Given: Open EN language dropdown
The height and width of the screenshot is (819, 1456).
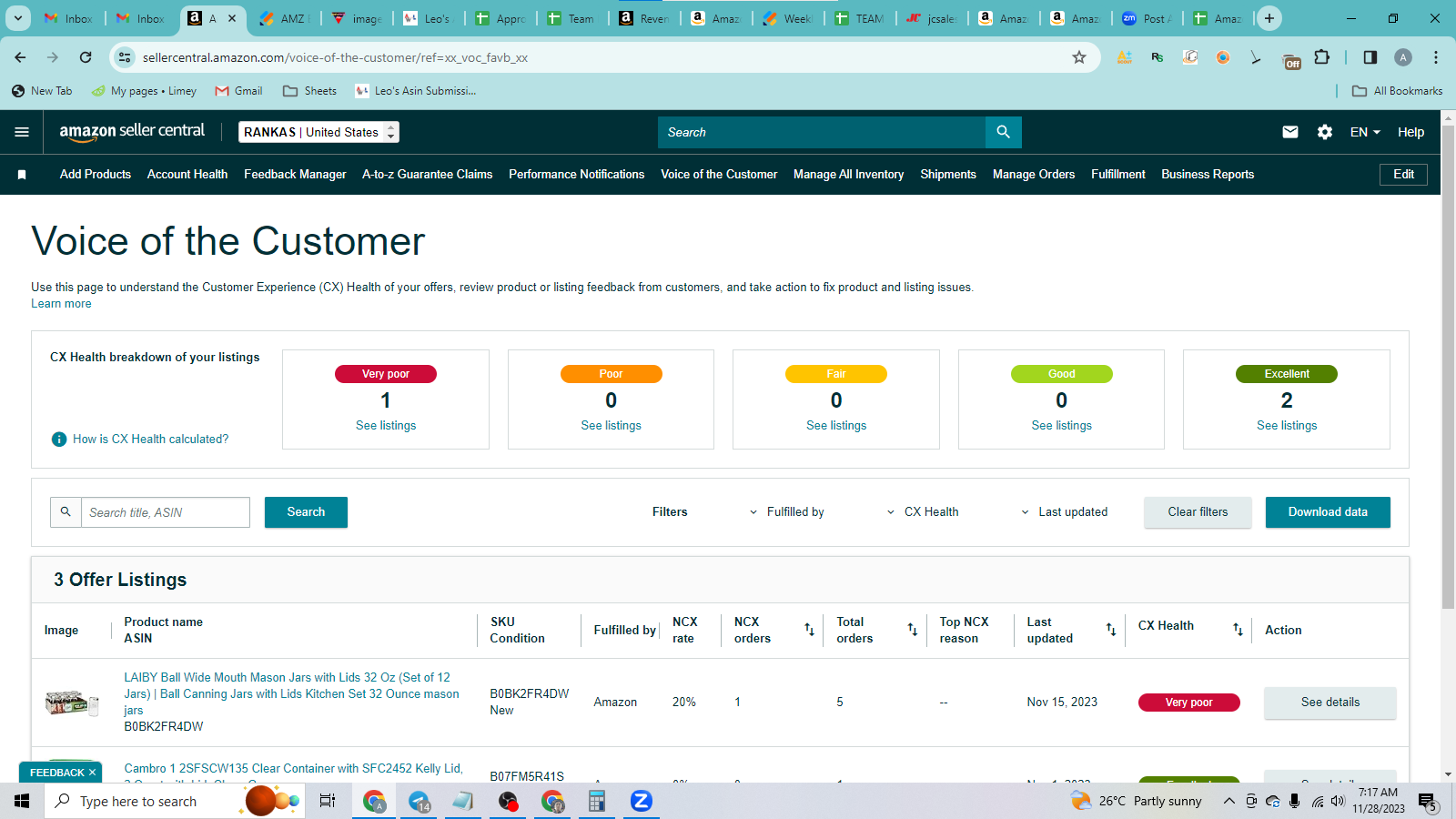Looking at the screenshot, I should [1365, 132].
